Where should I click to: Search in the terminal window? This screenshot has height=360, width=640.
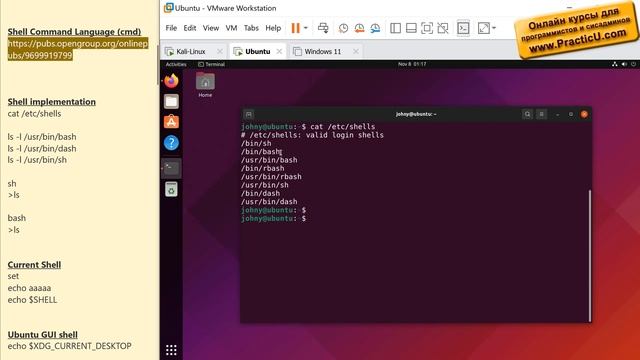tap(527, 114)
